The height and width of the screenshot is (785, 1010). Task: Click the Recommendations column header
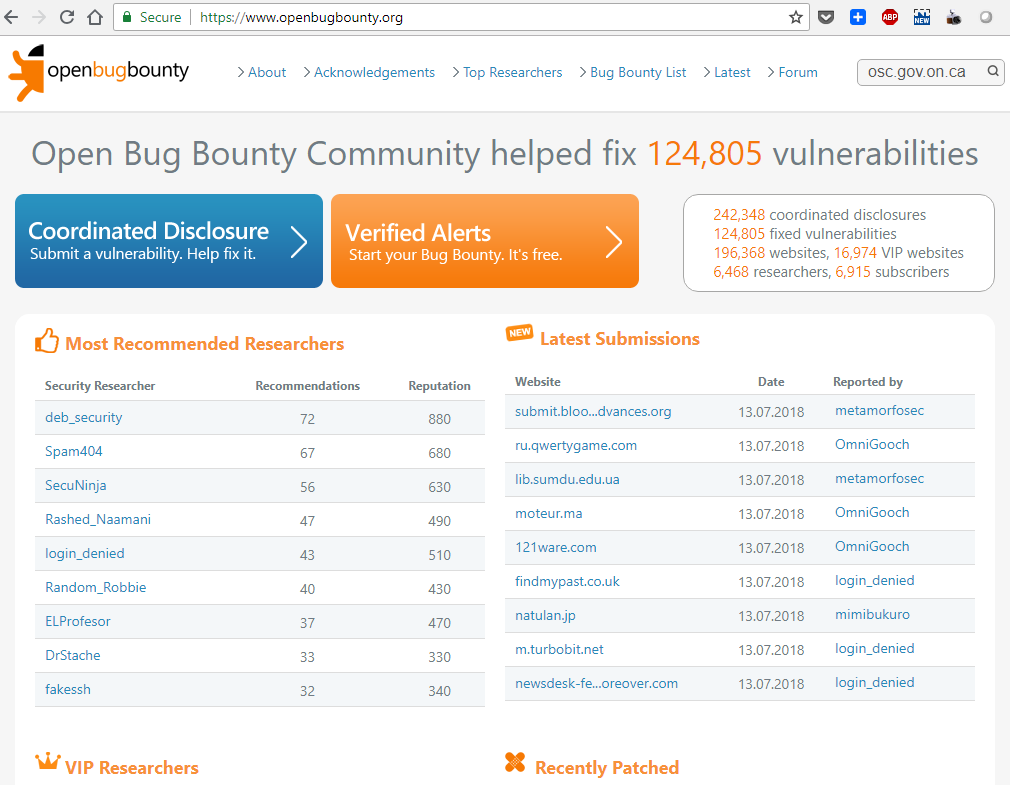click(307, 386)
